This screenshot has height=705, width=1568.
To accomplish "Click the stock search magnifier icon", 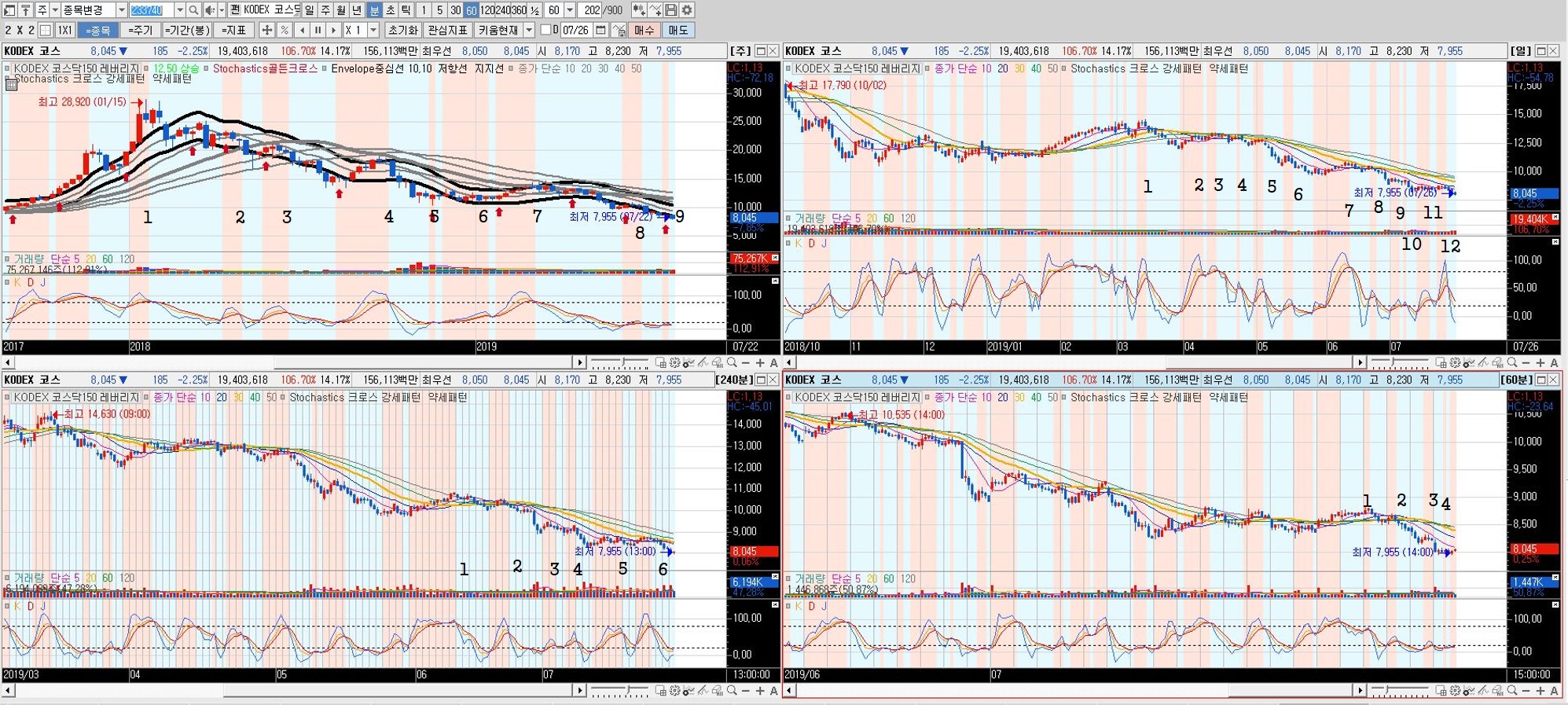I will (x=193, y=10).
